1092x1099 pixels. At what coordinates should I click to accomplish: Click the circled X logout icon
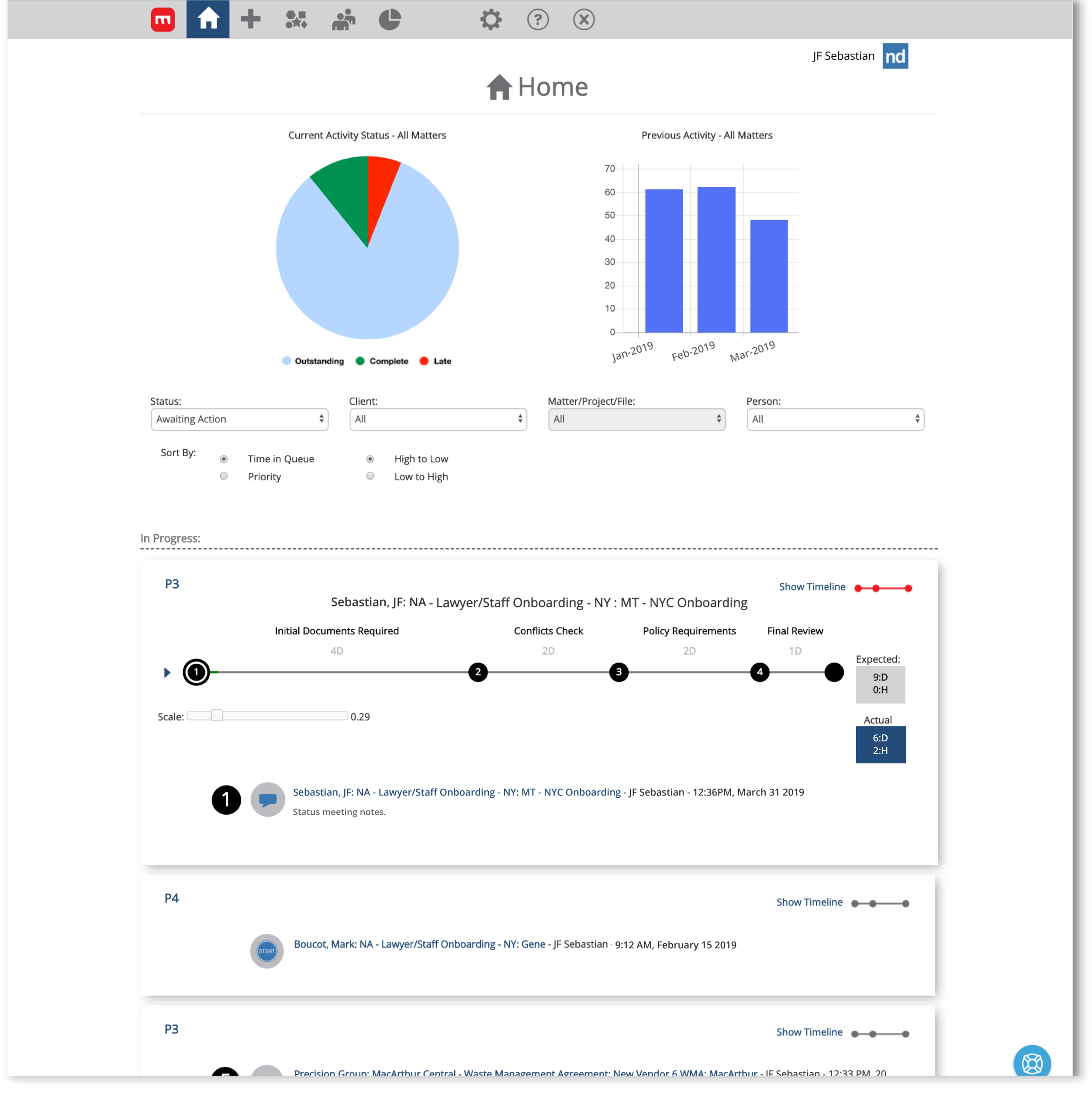(584, 20)
